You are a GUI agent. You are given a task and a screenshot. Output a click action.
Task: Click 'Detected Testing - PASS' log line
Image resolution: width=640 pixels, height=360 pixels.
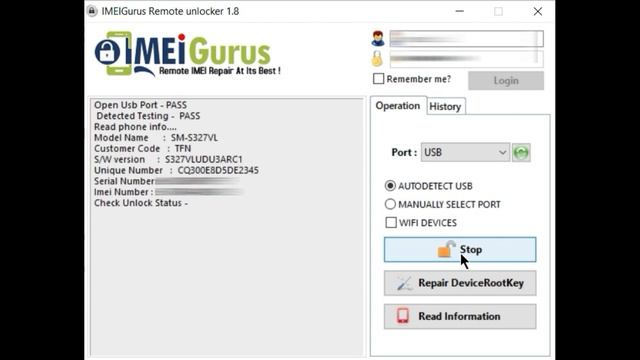click(148, 116)
